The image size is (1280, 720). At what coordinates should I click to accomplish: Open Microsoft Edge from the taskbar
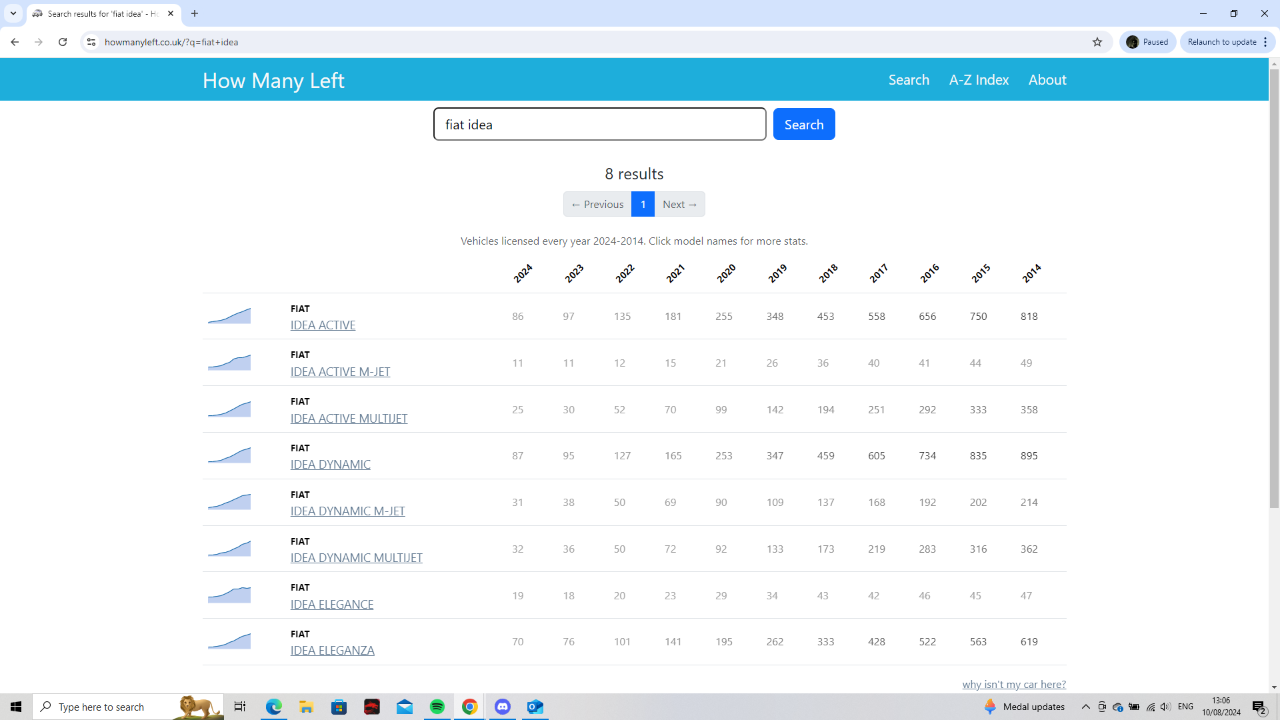click(274, 706)
